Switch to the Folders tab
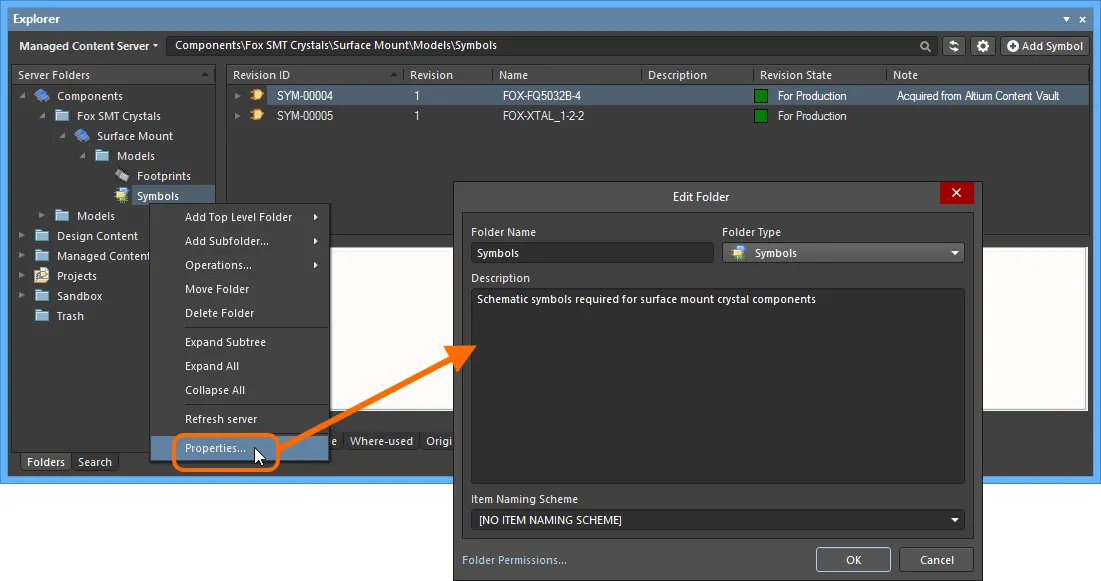 pyautogui.click(x=46, y=462)
